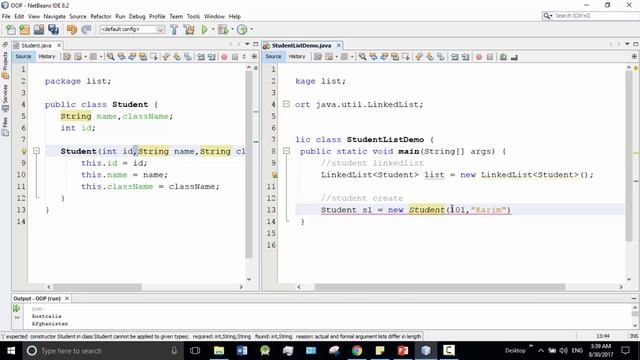Select Source view in Student.java editor
This screenshot has height=360, width=640.
pyautogui.click(x=23, y=57)
